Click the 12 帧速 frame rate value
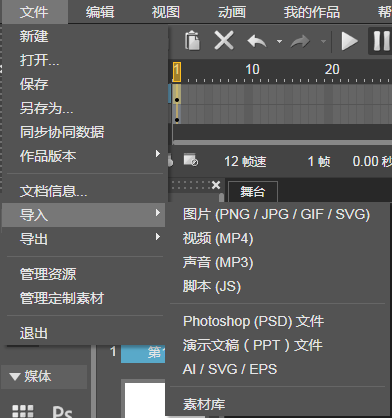This screenshot has width=392, height=418. point(245,161)
